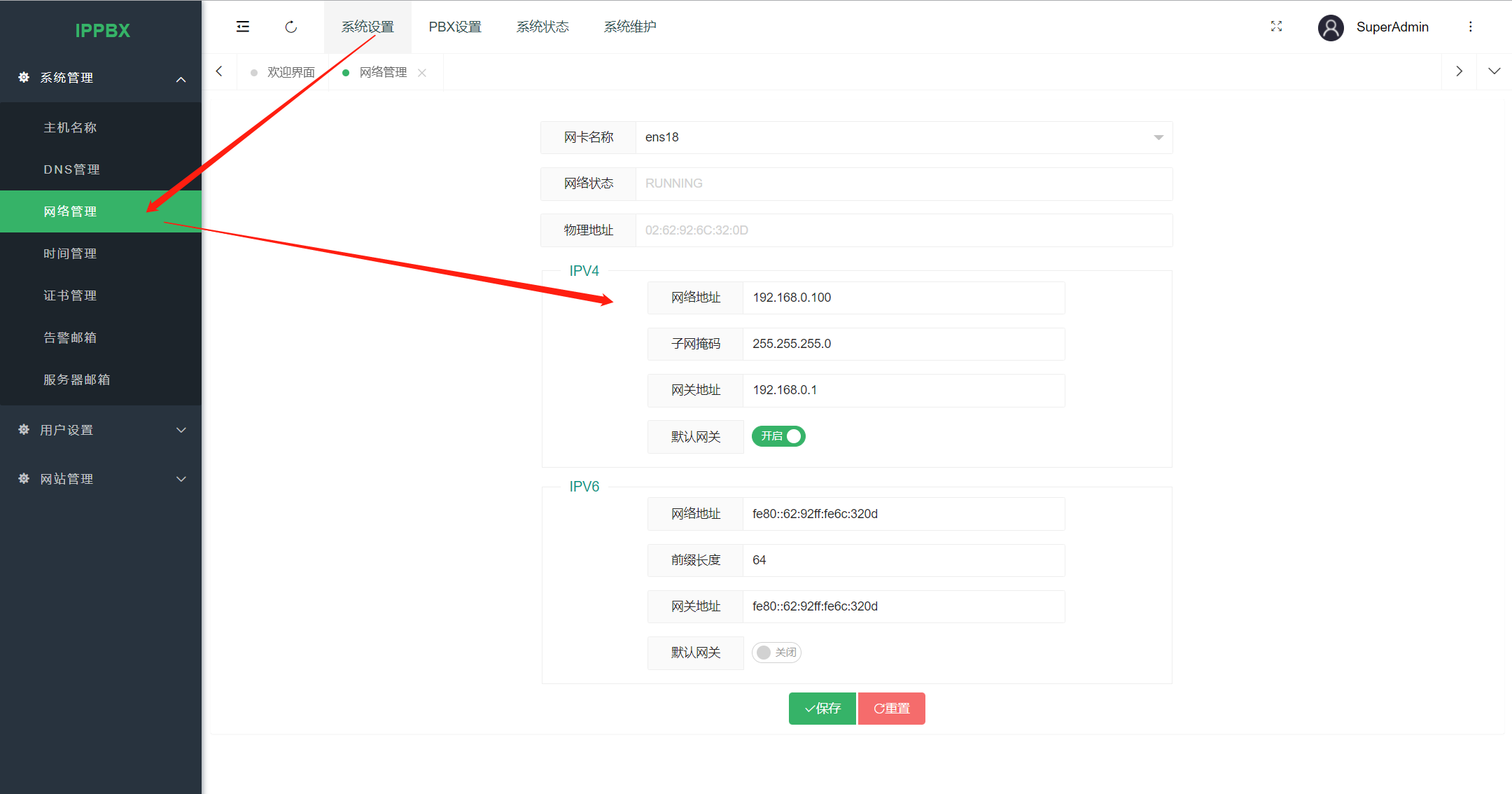The width and height of the screenshot is (1512, 794).
Task: Click the IPV4 网络地址 input field
Action: point(904,298)
